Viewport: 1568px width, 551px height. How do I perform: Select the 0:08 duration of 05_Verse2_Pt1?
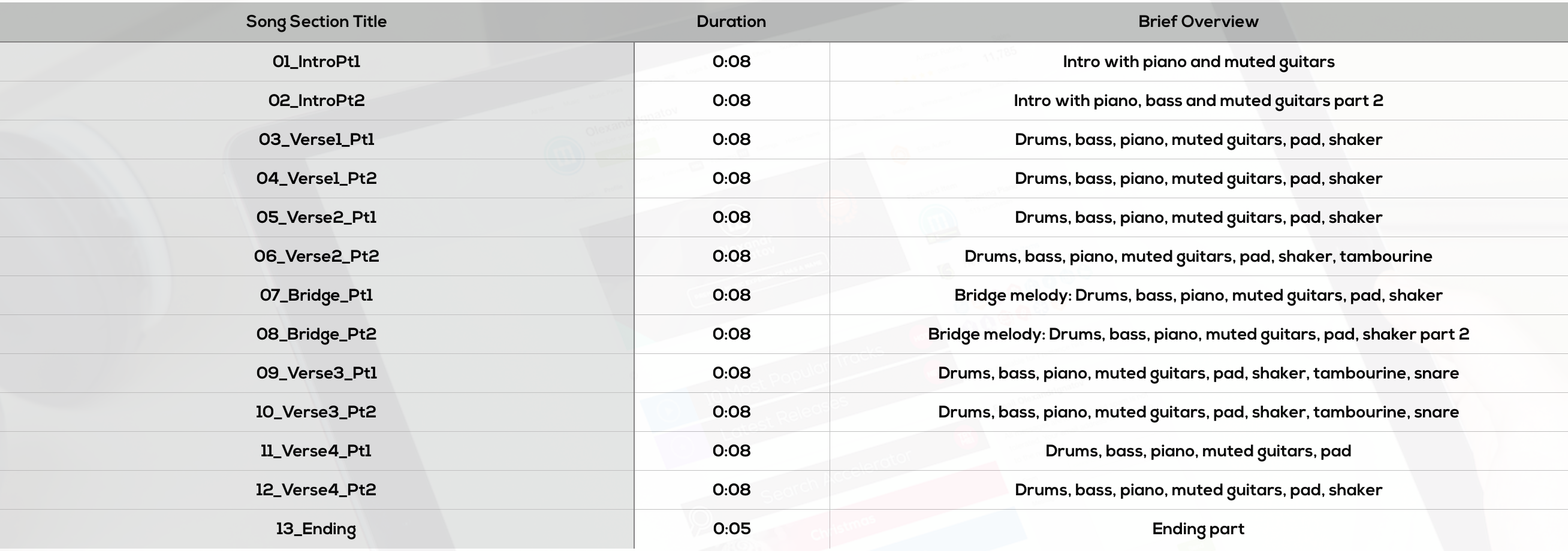coord(731,217)
